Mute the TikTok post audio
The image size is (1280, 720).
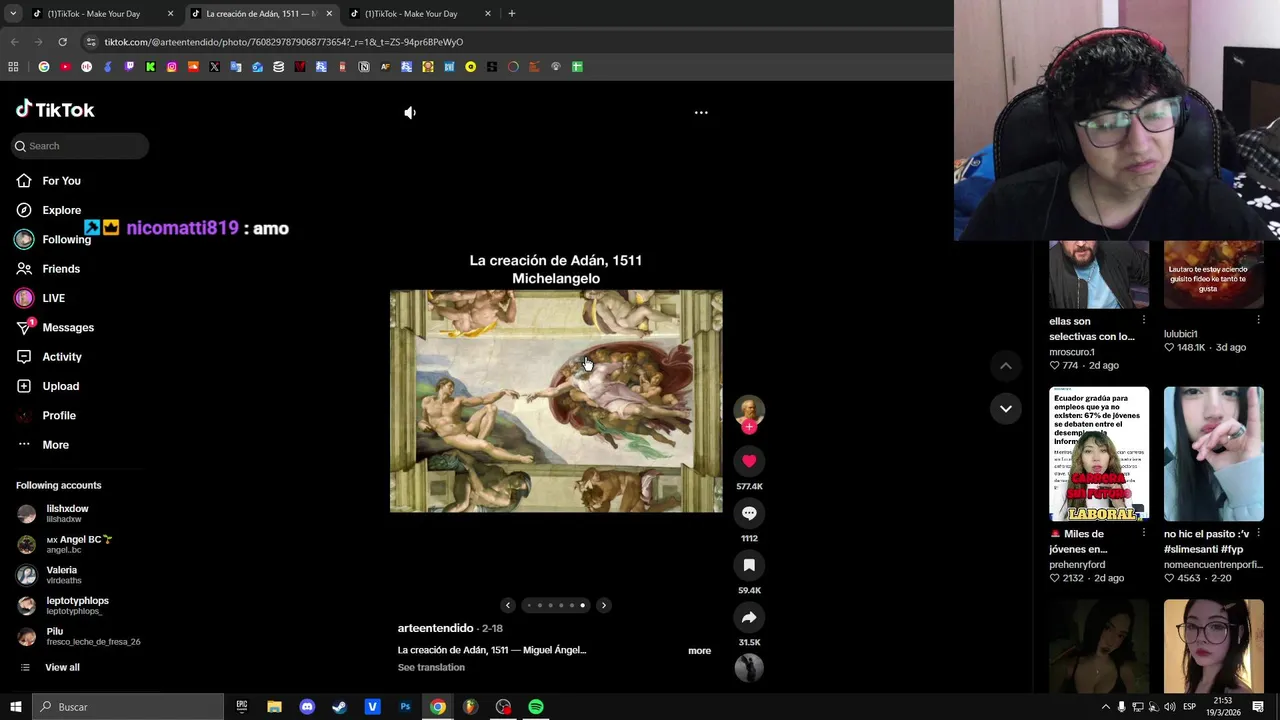(x=410, y=113)
